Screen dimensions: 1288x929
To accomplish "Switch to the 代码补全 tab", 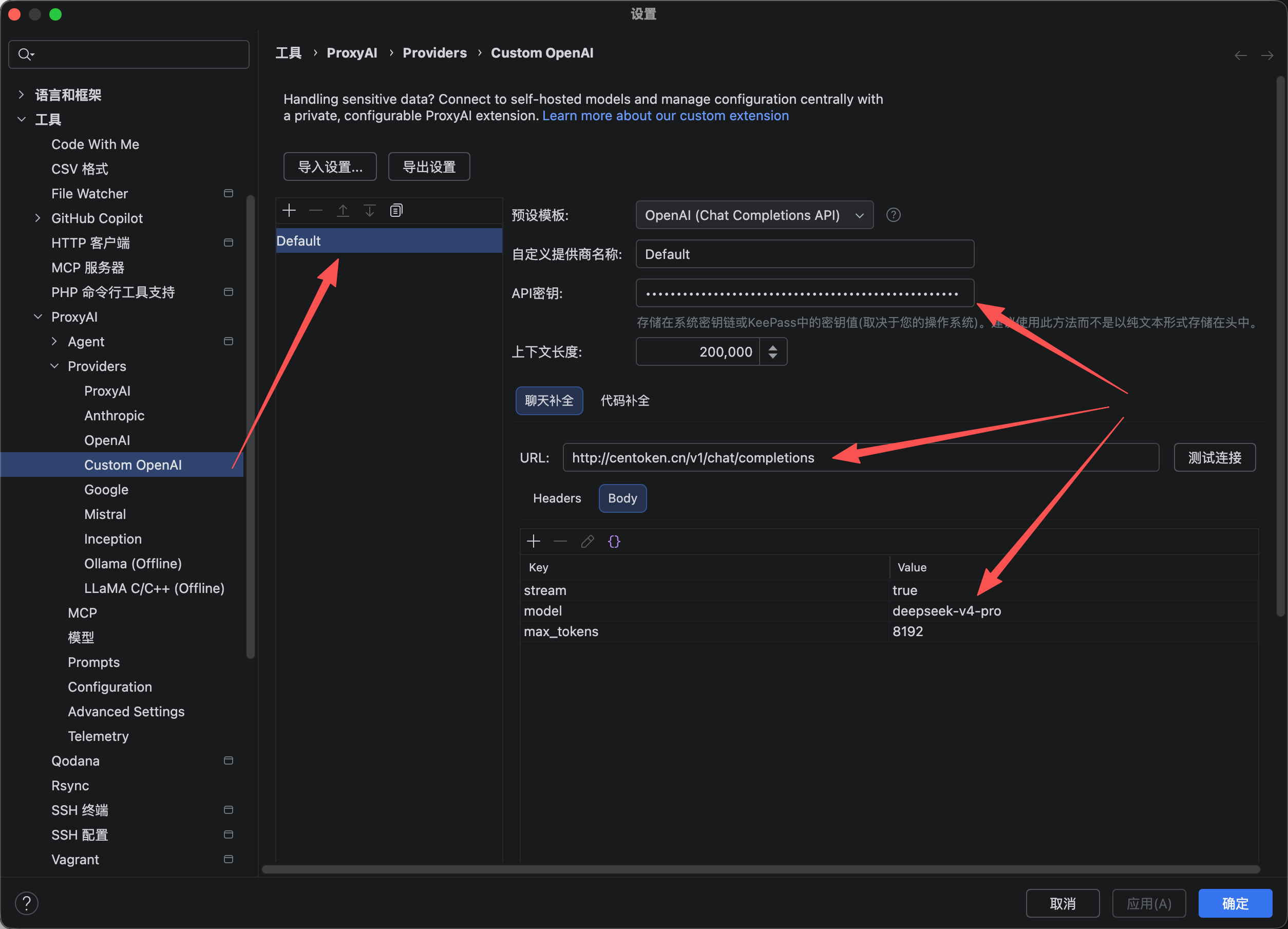I will click(624, 401).
